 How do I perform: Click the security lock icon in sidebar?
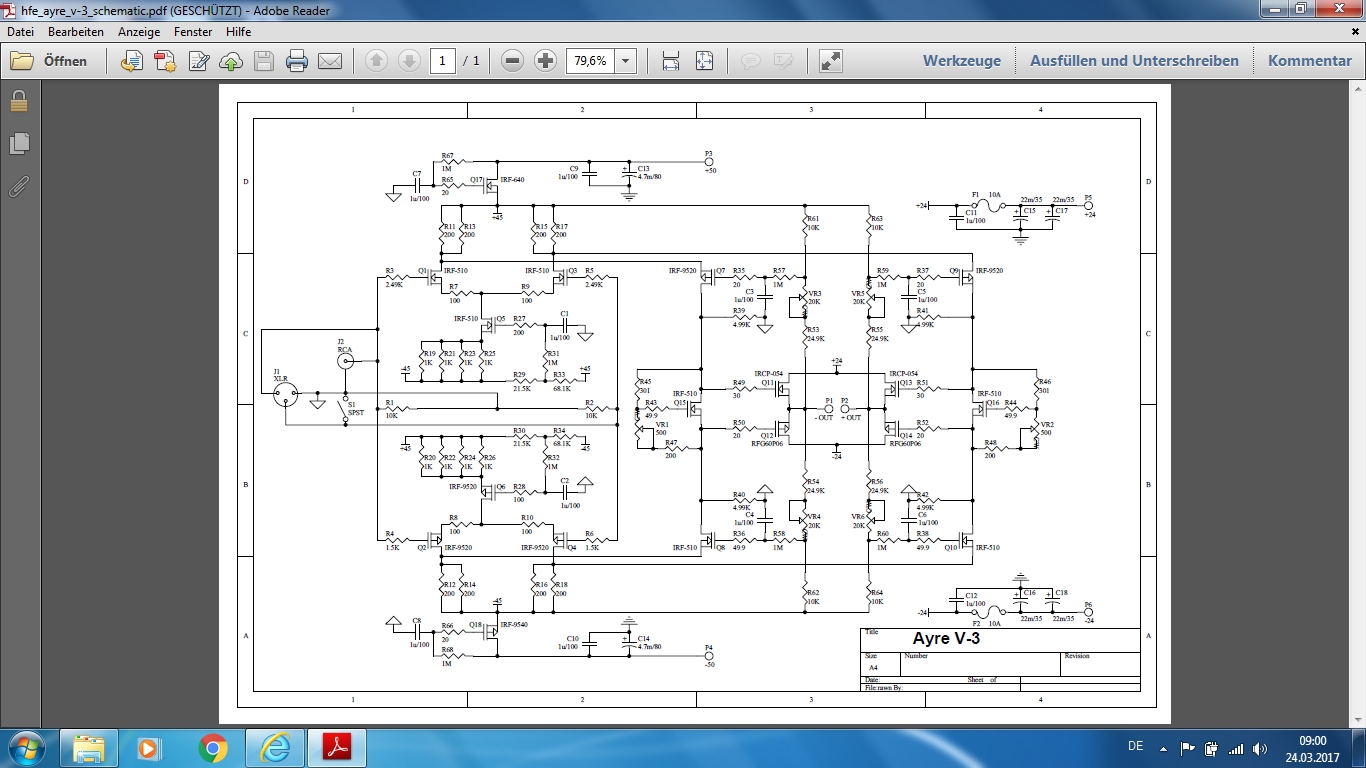[19, 101]
